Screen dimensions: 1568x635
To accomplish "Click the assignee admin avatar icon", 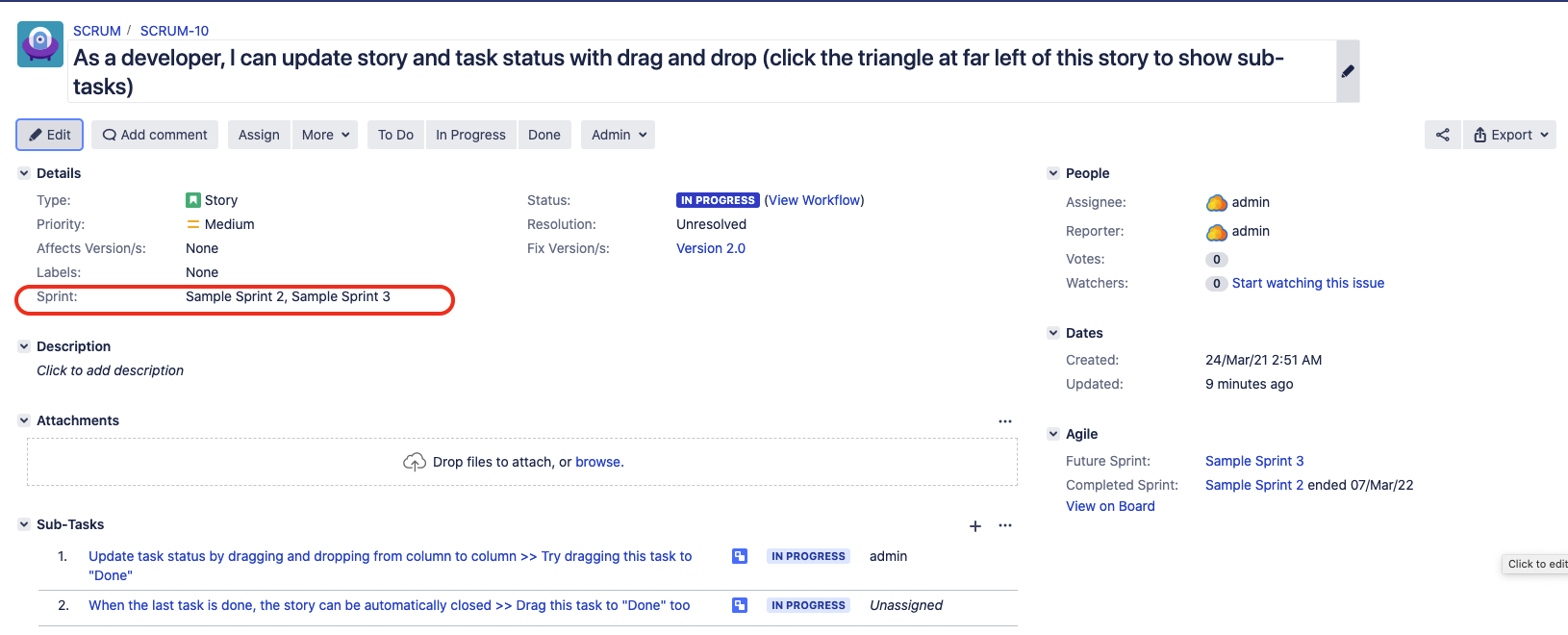I will [x=1217, y=203].
